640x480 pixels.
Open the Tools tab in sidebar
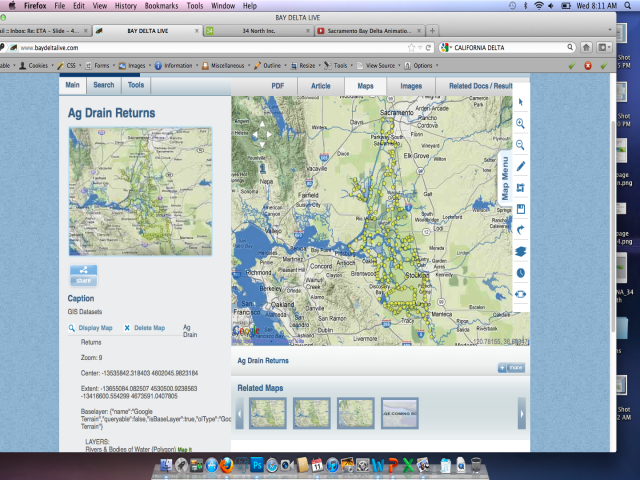coord(136,85)
